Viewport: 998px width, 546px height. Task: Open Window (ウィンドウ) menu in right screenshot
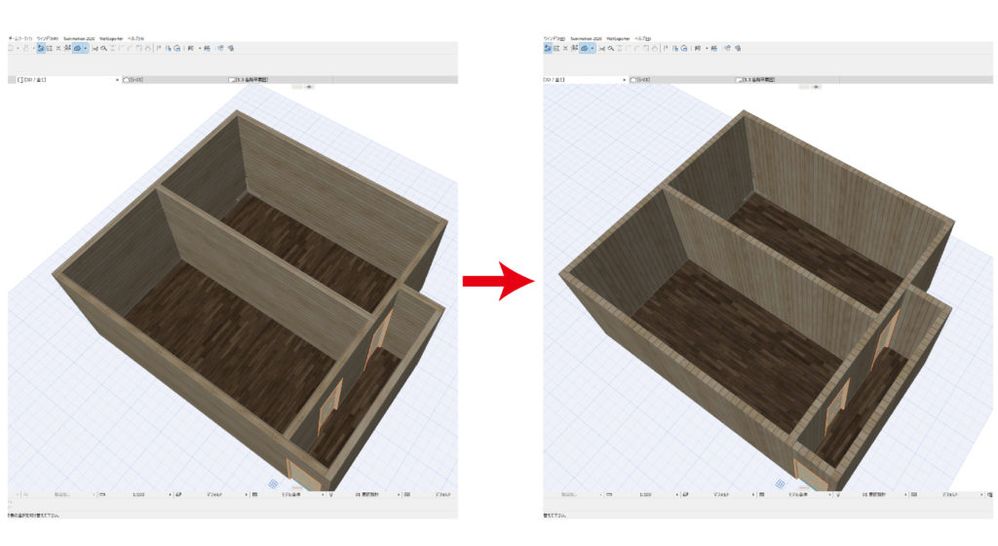[x=555, y=39]
